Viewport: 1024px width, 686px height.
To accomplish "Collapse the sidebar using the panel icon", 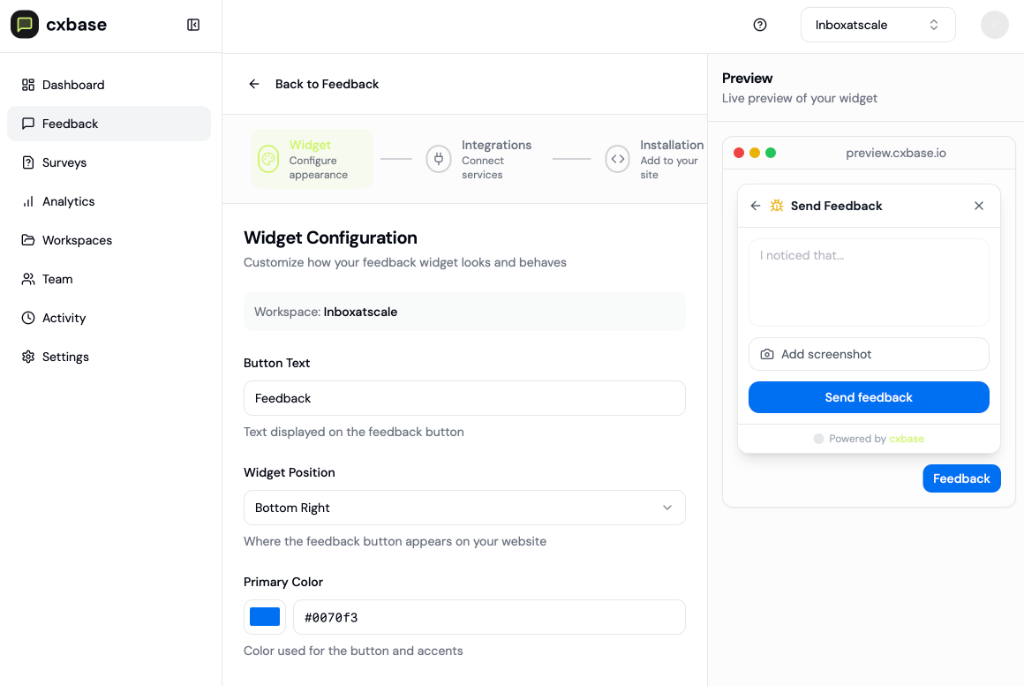I will tap(193, 24).
